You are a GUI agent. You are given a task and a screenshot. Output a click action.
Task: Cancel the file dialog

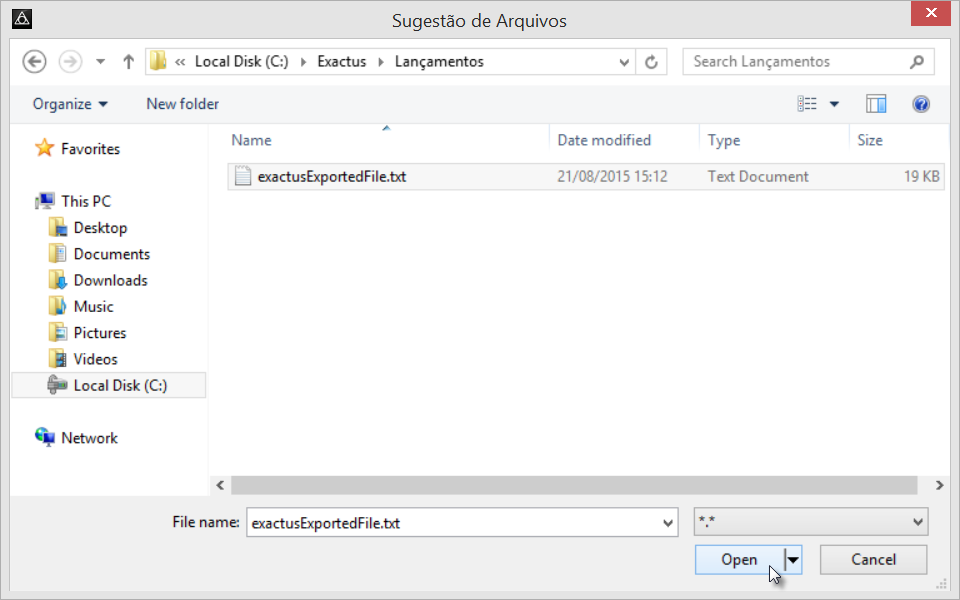873,560
